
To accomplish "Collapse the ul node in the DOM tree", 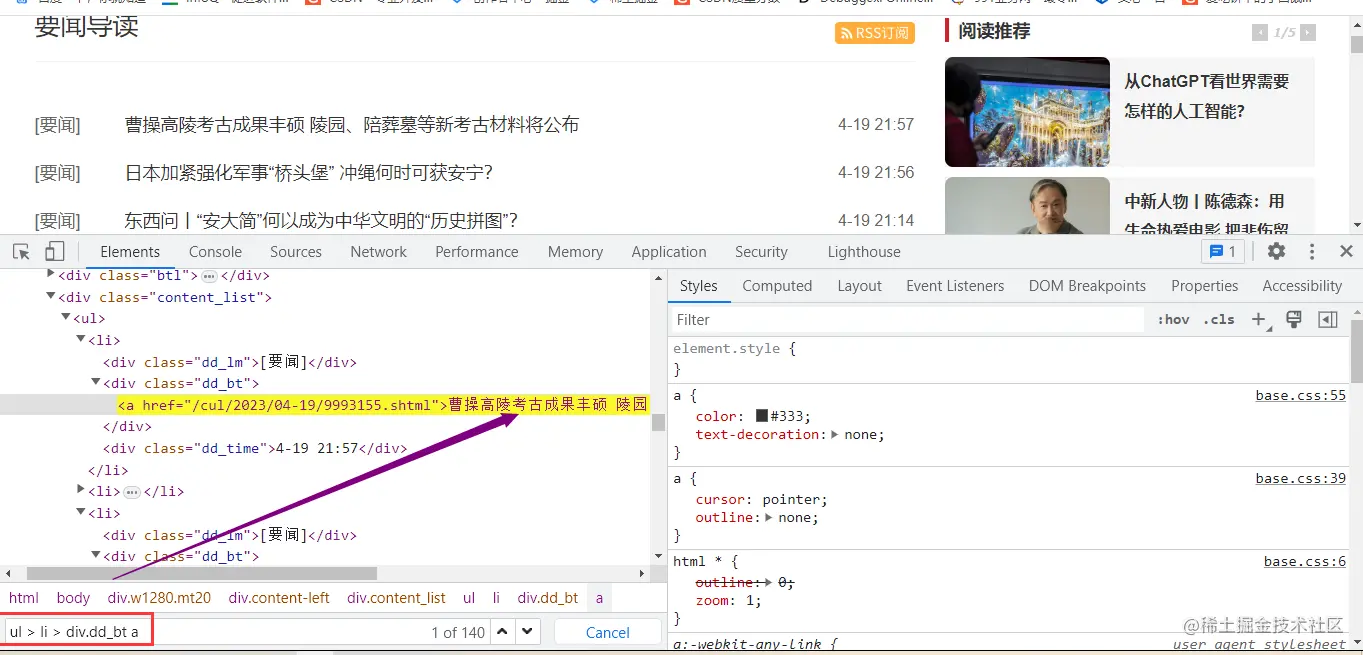I will 66,318.
